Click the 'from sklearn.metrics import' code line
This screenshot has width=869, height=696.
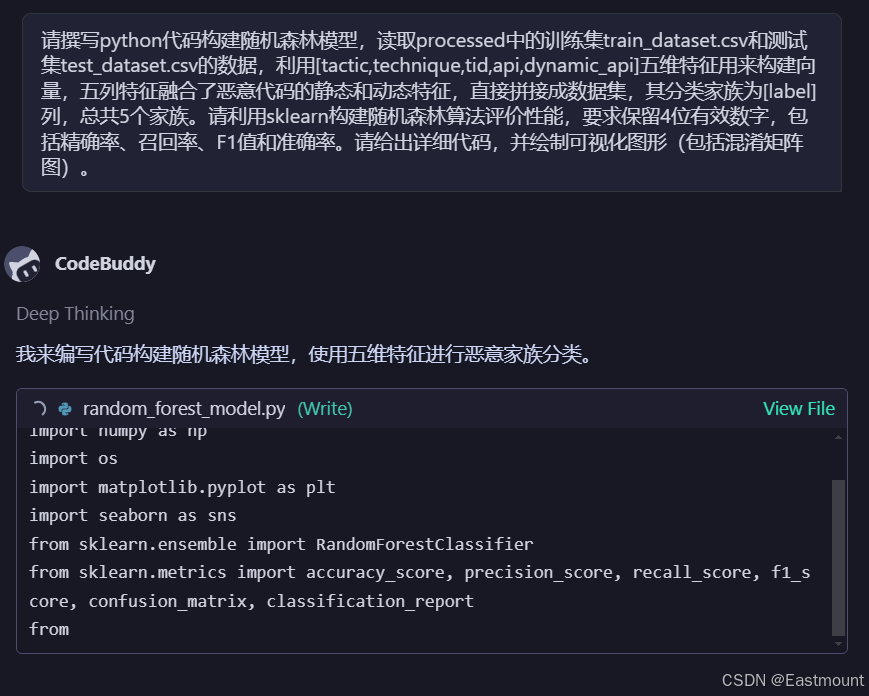click(x=420, y=587)
